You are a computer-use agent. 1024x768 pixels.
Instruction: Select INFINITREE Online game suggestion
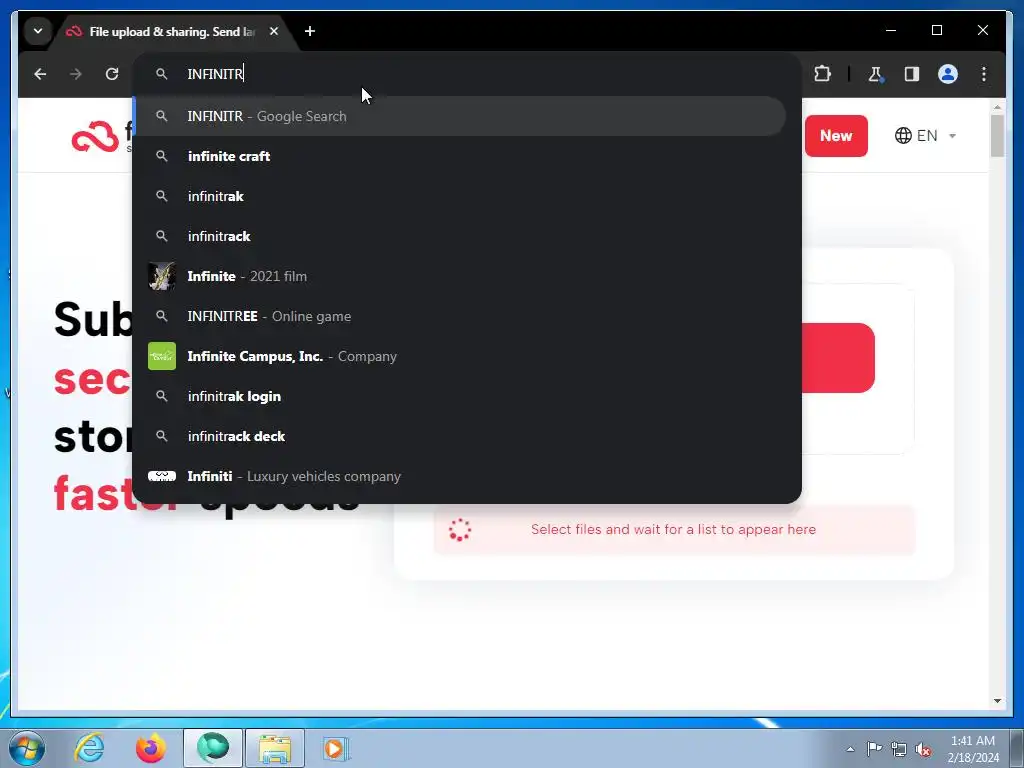tap(459, 316)
